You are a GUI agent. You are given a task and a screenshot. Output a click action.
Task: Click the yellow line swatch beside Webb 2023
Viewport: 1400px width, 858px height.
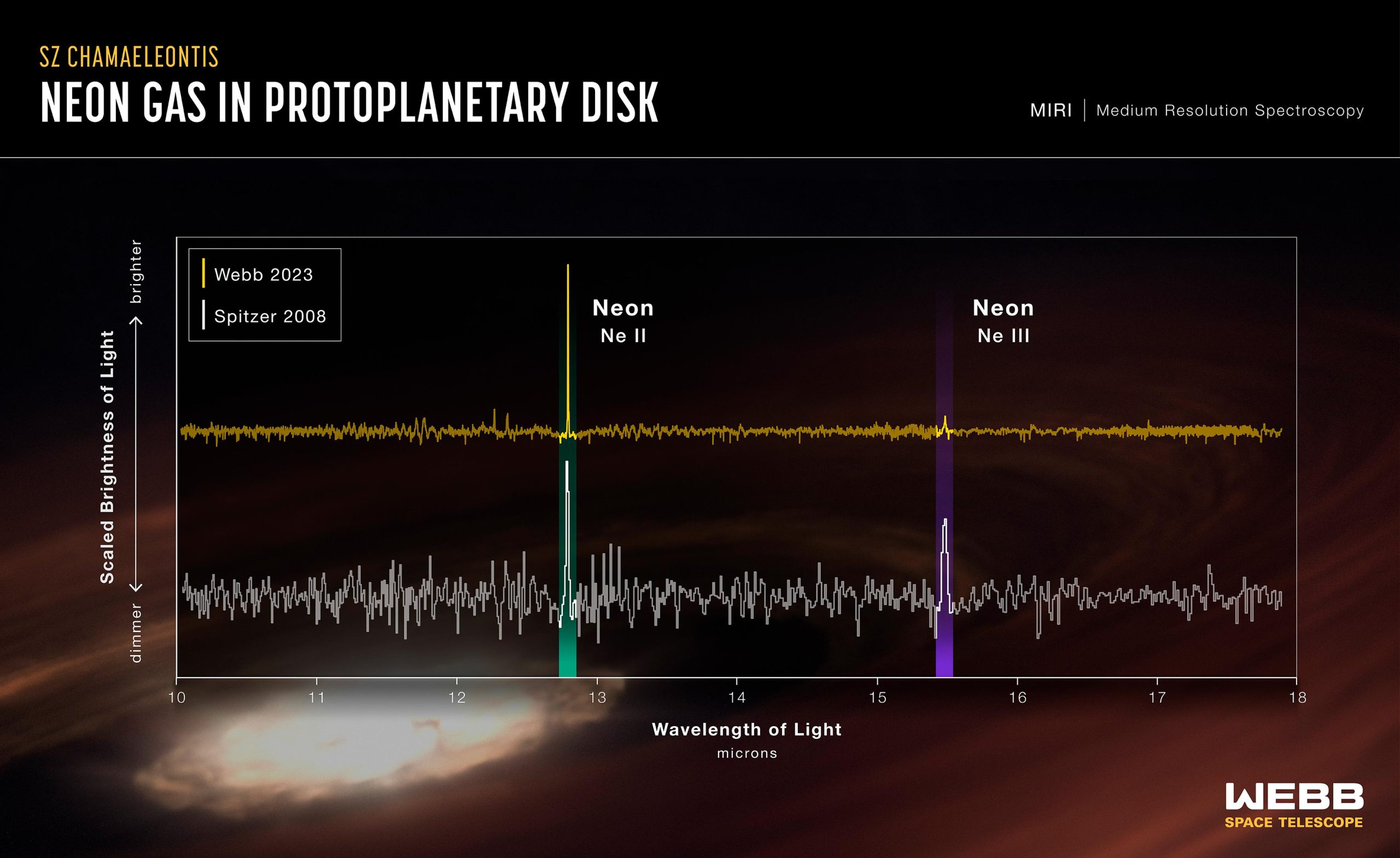[203, 274]
